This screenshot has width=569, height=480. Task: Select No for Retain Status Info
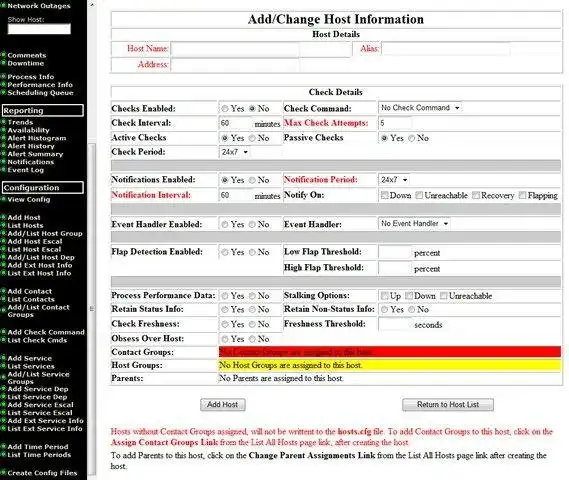tap(252, 309)
